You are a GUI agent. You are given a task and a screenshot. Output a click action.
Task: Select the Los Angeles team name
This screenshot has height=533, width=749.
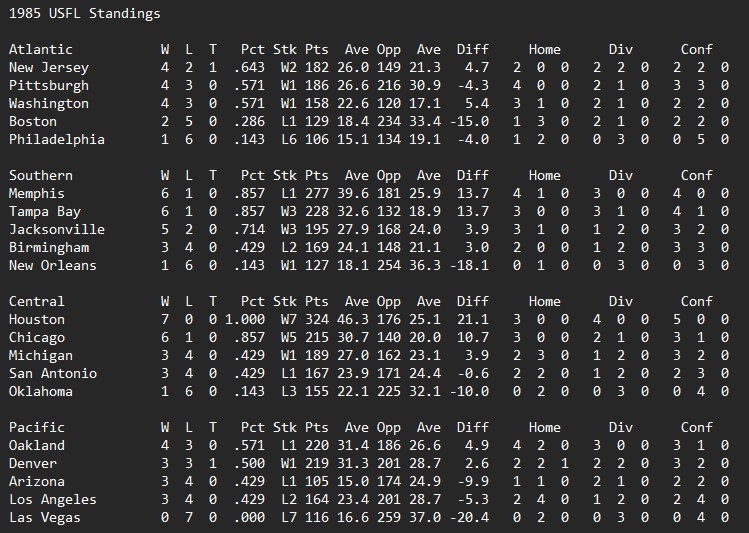pyautogui.click(x=52, y=499)
